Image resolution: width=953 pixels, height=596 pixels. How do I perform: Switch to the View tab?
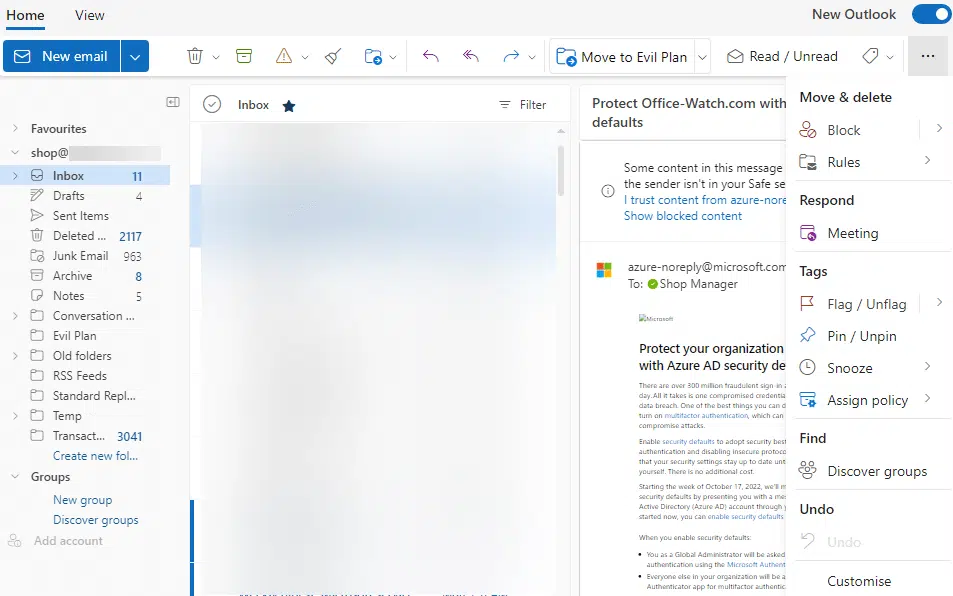(89, 15)
